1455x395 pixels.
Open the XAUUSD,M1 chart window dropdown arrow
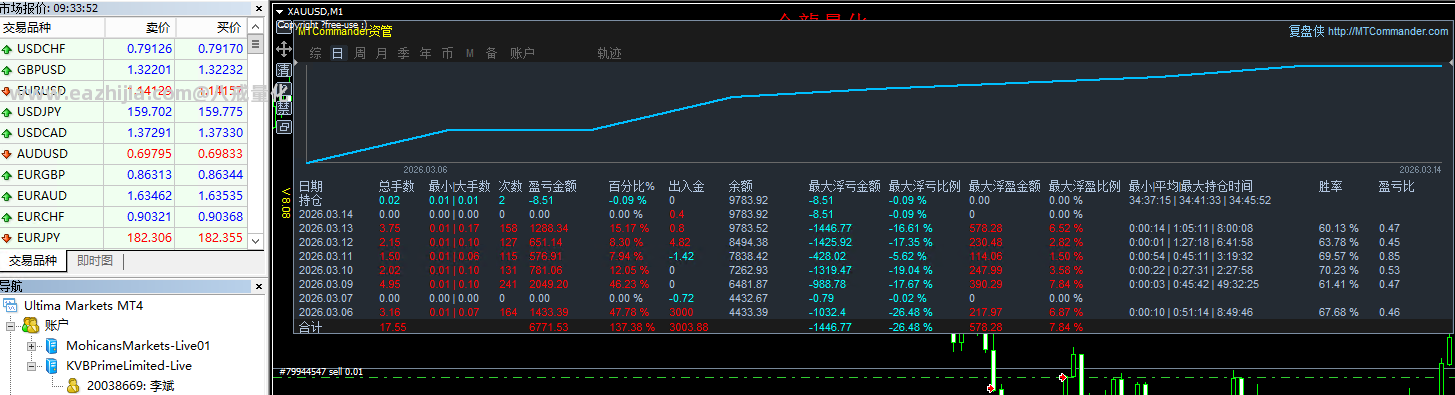pos(279,11)
